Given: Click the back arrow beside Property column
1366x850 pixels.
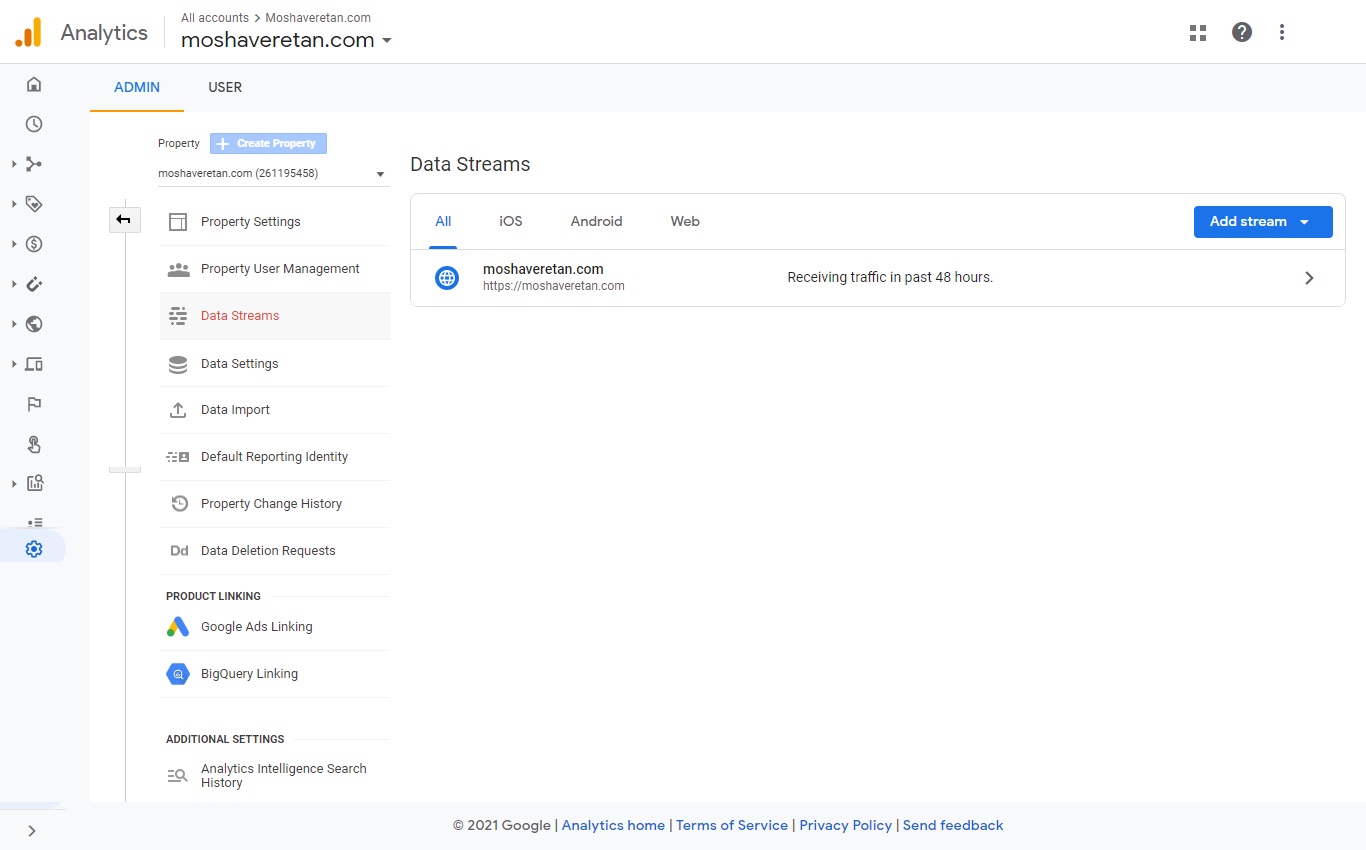Looking at the screenshot, I should click(x=124, y=220).
